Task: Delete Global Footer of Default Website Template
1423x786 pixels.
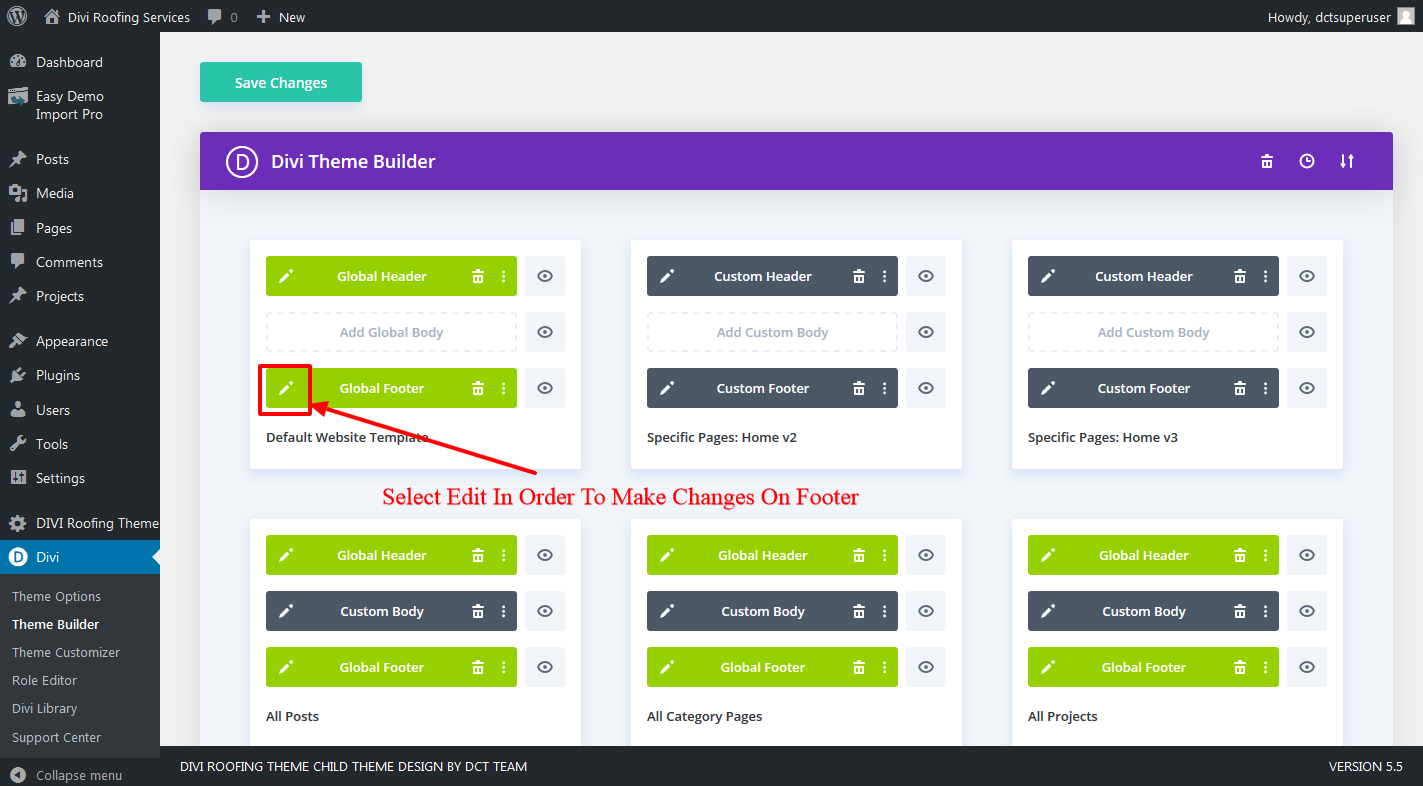Action: click(478, 388)
